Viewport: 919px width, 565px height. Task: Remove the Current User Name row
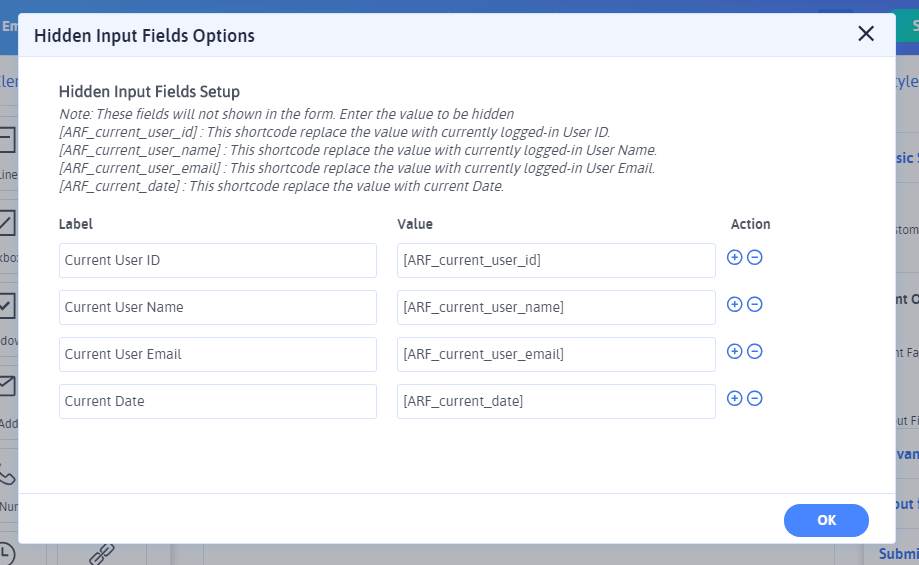point(755,304)
